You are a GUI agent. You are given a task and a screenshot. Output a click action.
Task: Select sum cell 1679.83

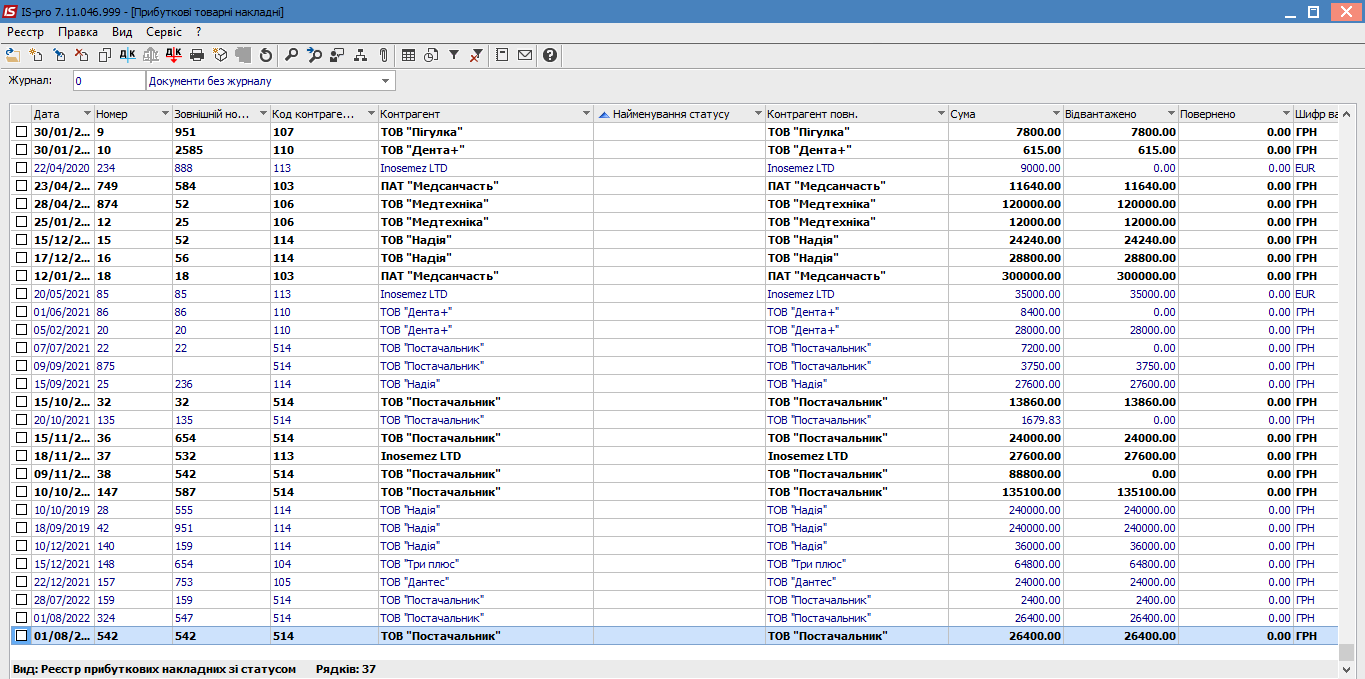(x=1005, y=420)
